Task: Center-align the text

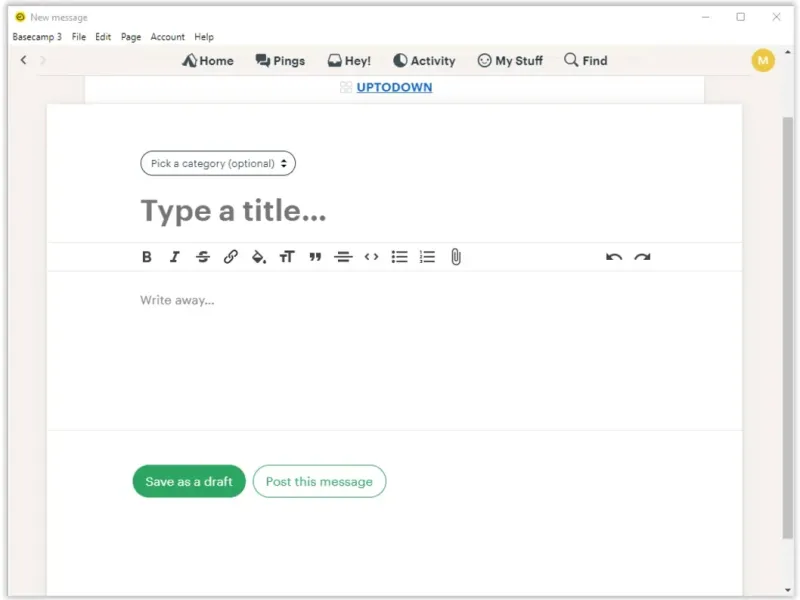Action: [343, 257]
